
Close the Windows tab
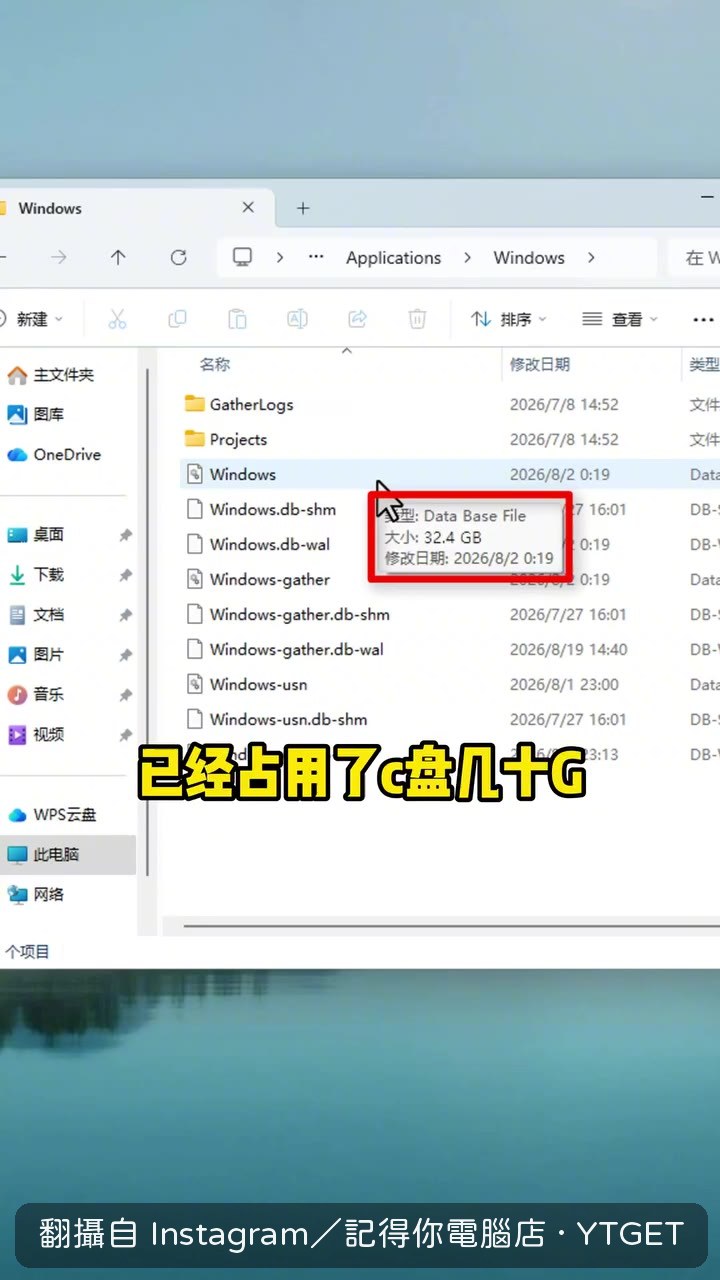click(x=248, y=208)
